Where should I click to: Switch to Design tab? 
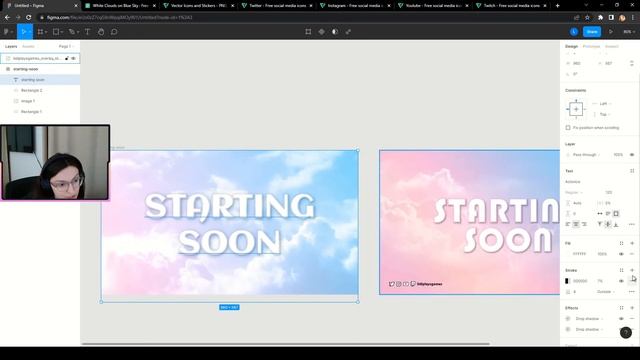coord(571,47)
